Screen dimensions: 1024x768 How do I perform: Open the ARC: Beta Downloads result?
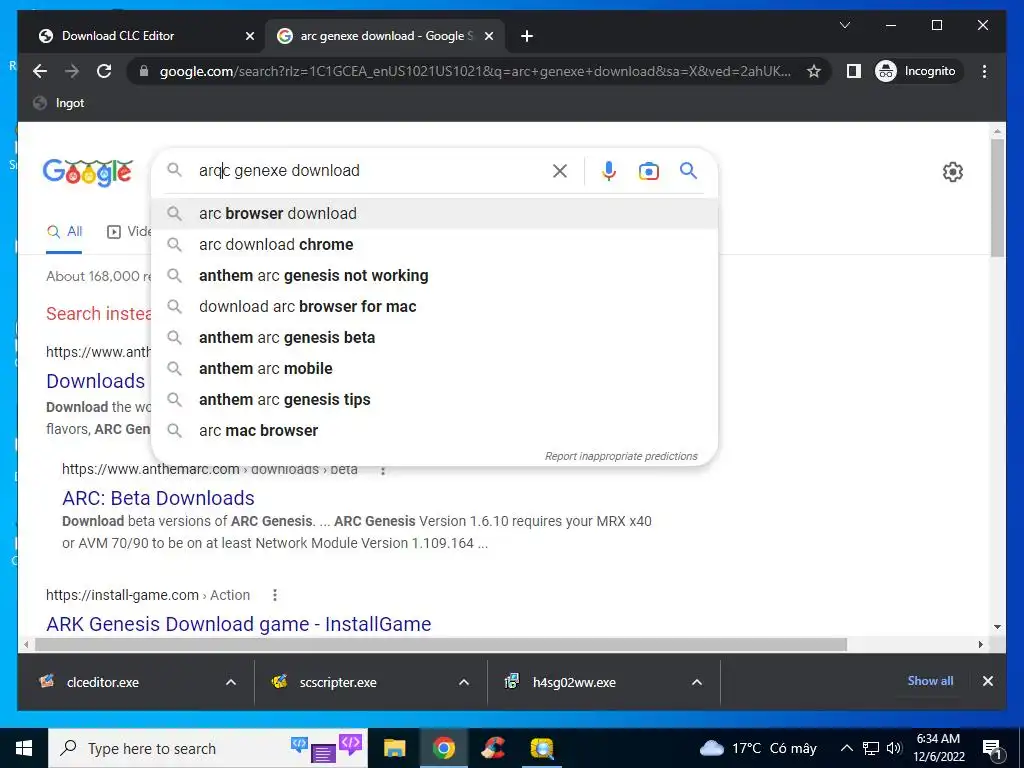point(158,498)
